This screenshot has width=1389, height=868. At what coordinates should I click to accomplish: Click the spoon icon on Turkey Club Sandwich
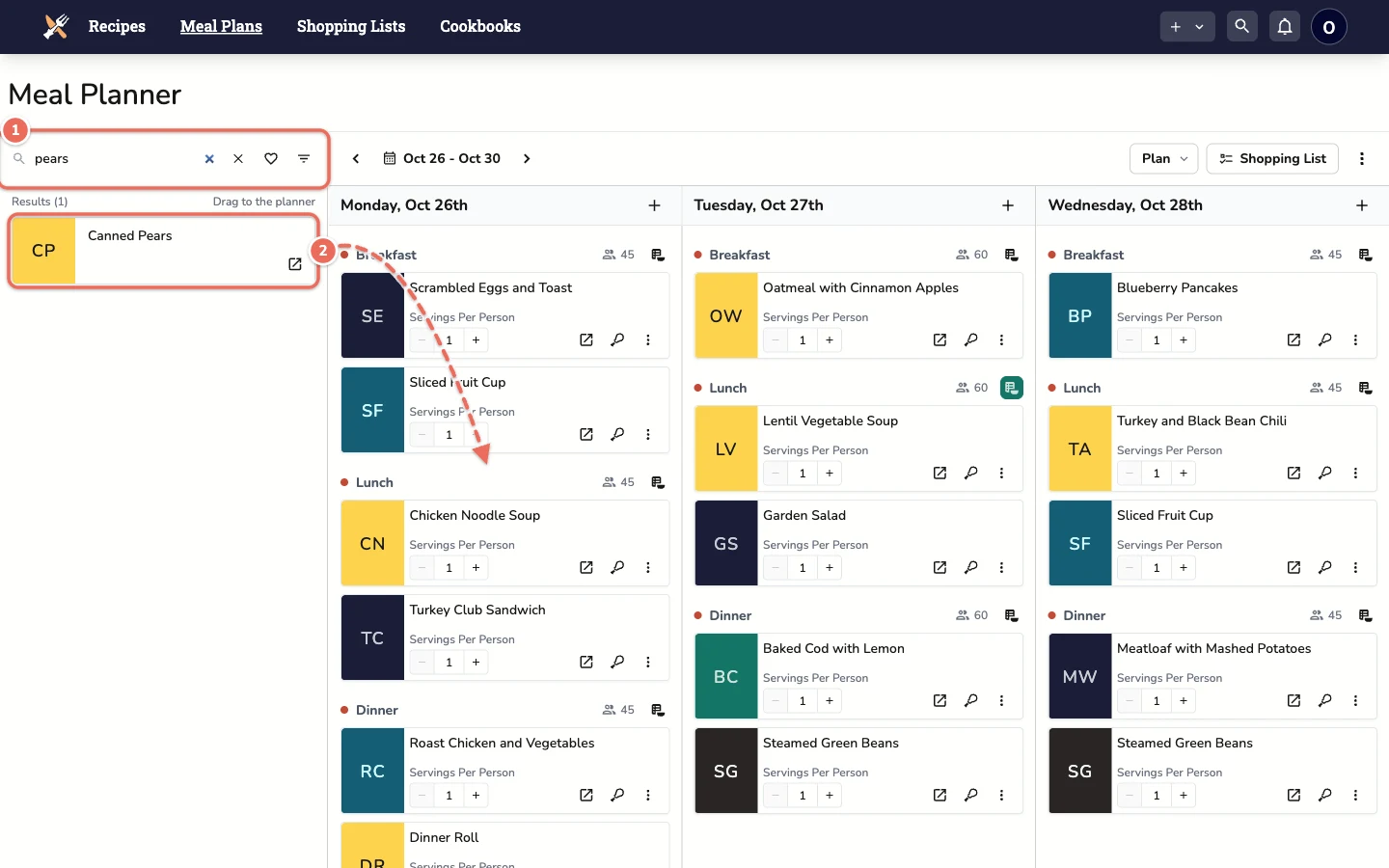[617, 662]
